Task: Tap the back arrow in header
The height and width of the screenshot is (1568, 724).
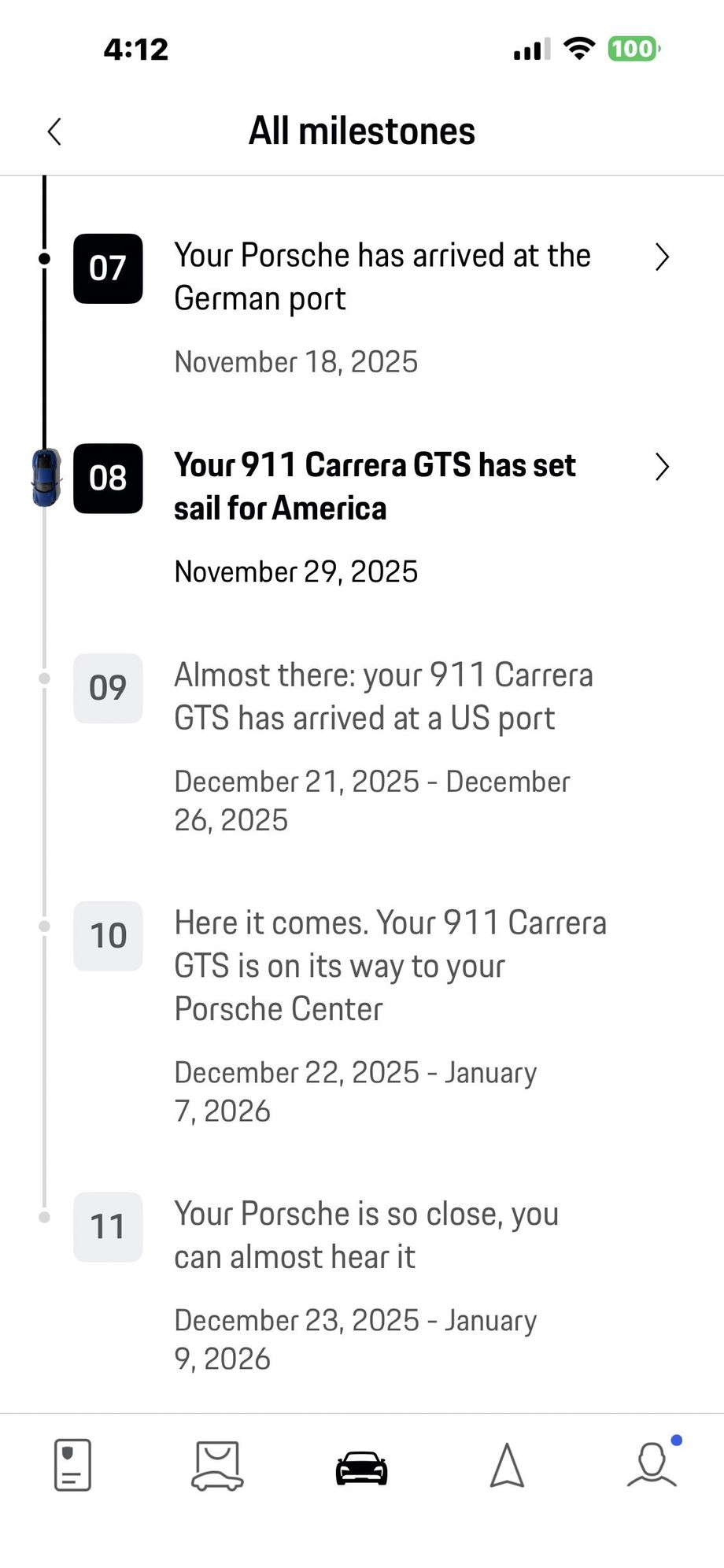Action: coord(54,131)
